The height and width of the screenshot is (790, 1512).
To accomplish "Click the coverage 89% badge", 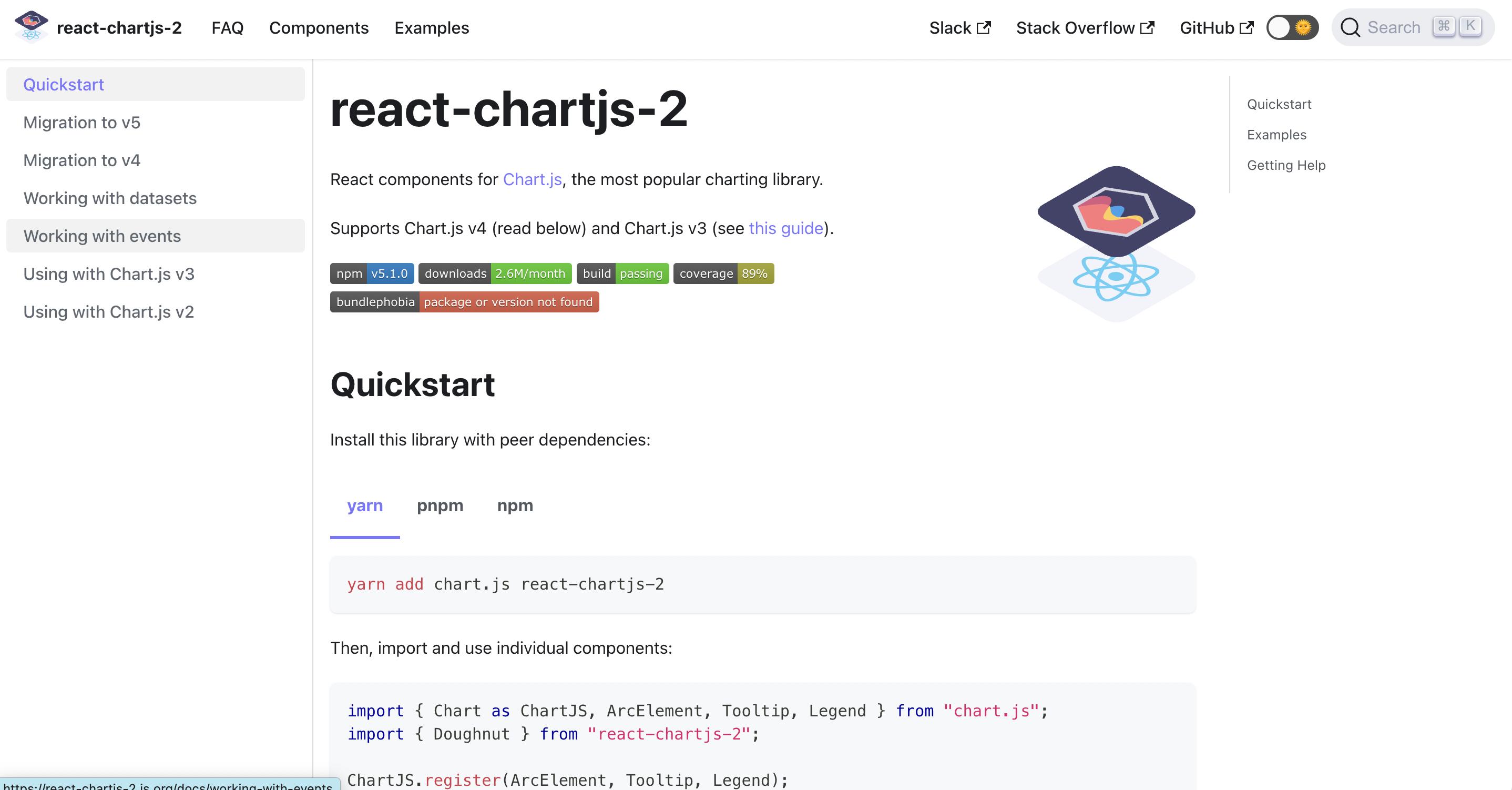I will pyautogui.click(x=724, y=273).
